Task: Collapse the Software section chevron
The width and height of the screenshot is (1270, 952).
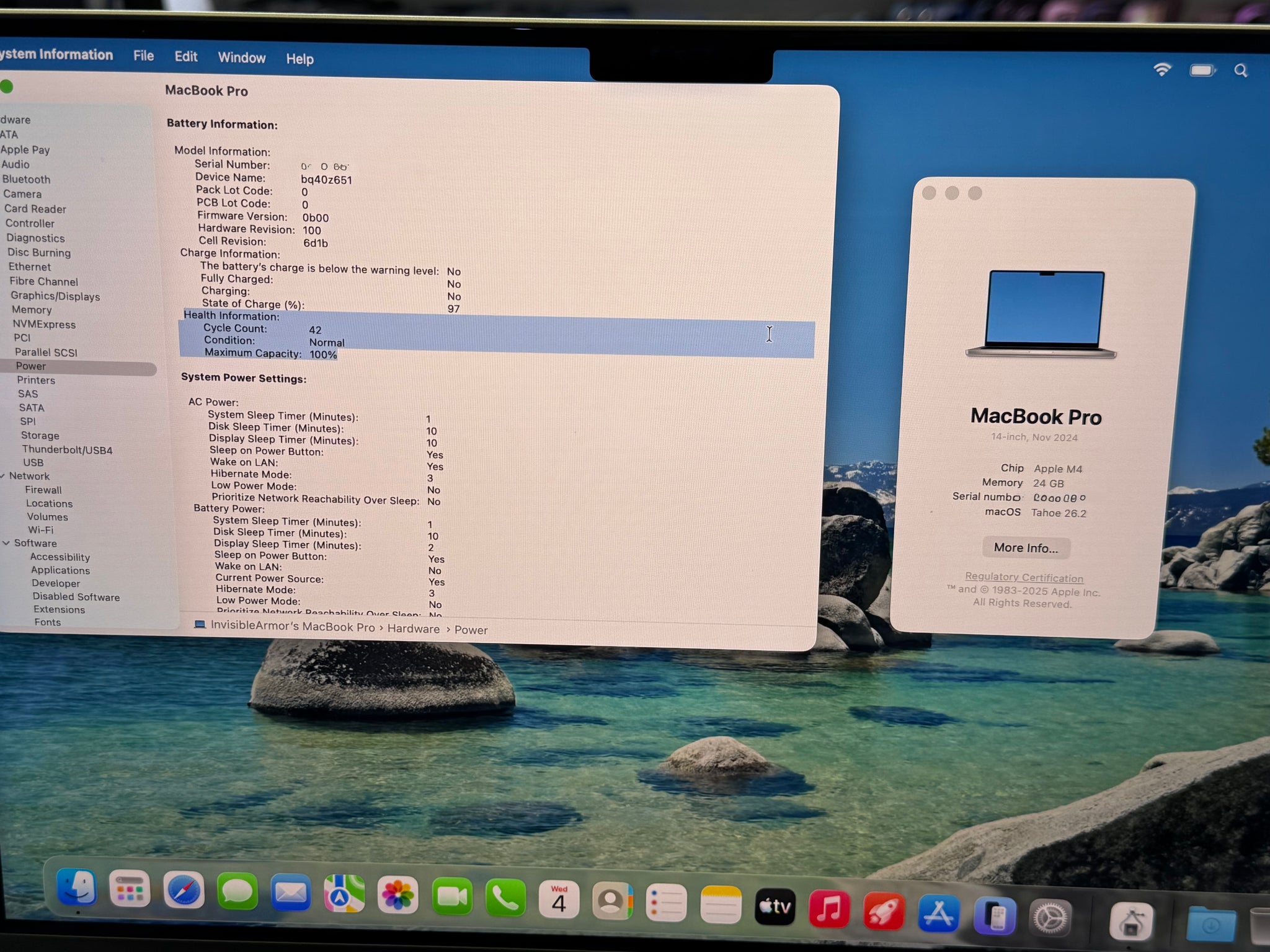Action: 6,543
